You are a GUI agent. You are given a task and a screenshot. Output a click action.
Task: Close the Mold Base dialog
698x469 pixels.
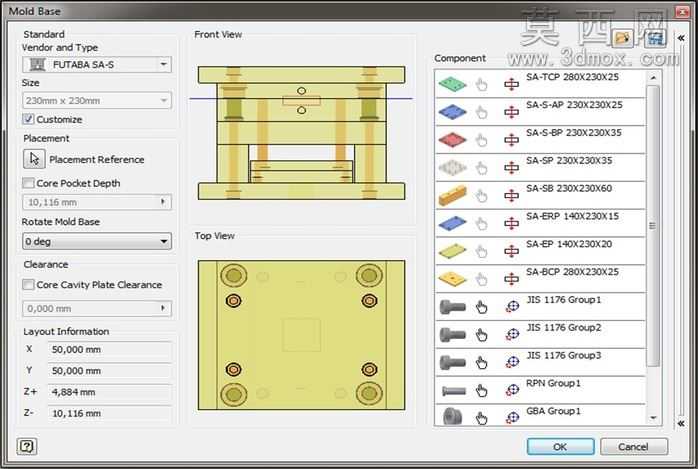pos(682,11)
